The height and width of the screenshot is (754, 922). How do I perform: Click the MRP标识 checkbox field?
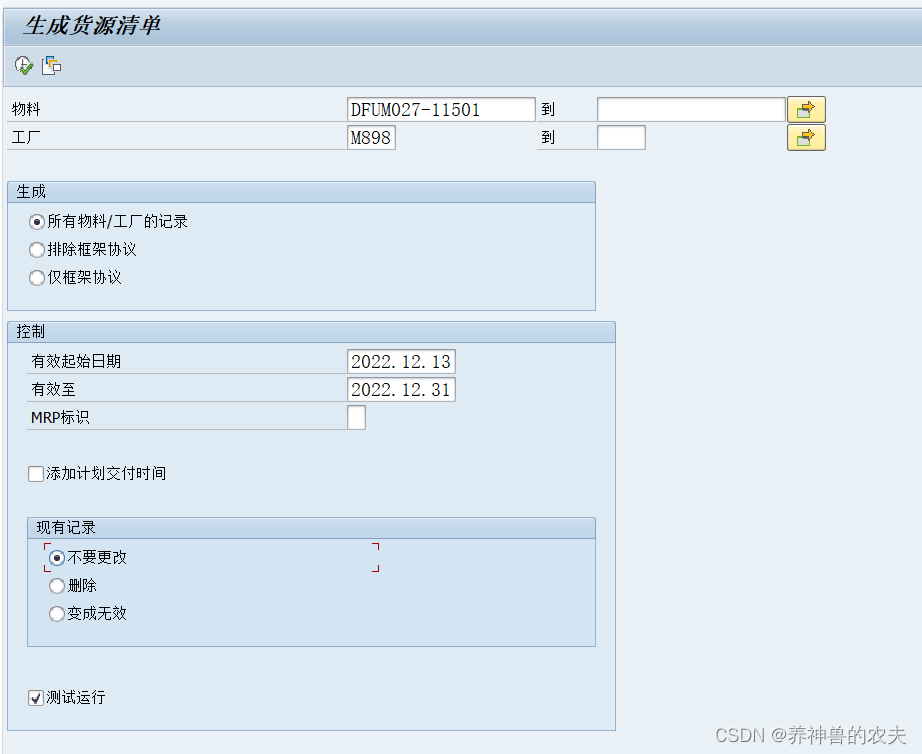coord(357,417)
